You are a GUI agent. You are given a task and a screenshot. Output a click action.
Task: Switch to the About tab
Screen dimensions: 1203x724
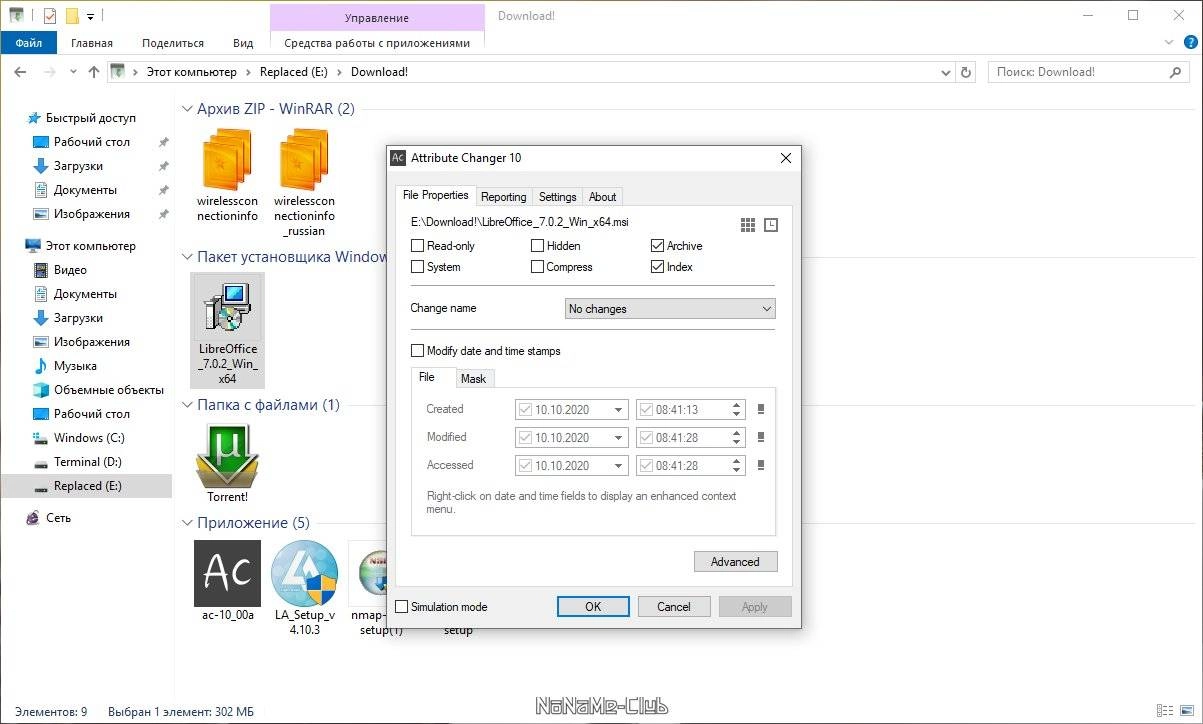(603, 197)
